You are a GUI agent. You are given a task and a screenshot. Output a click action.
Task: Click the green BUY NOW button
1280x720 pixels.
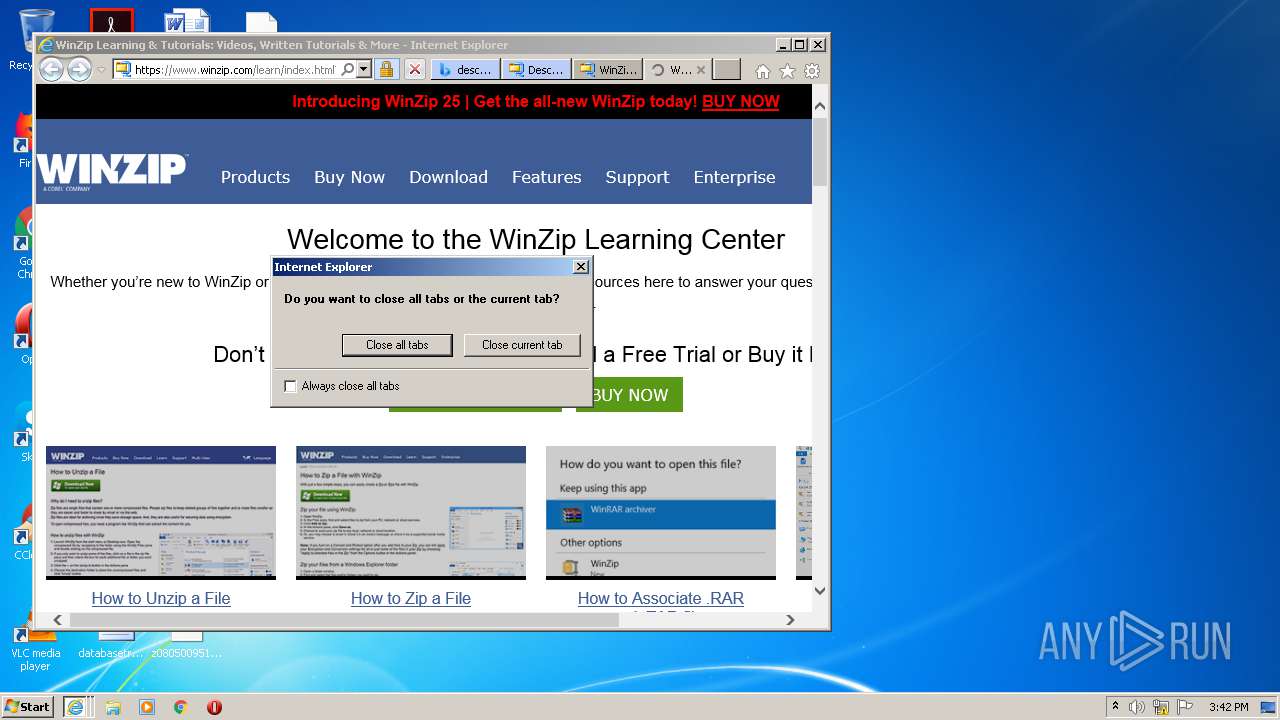tap(630, 395)
